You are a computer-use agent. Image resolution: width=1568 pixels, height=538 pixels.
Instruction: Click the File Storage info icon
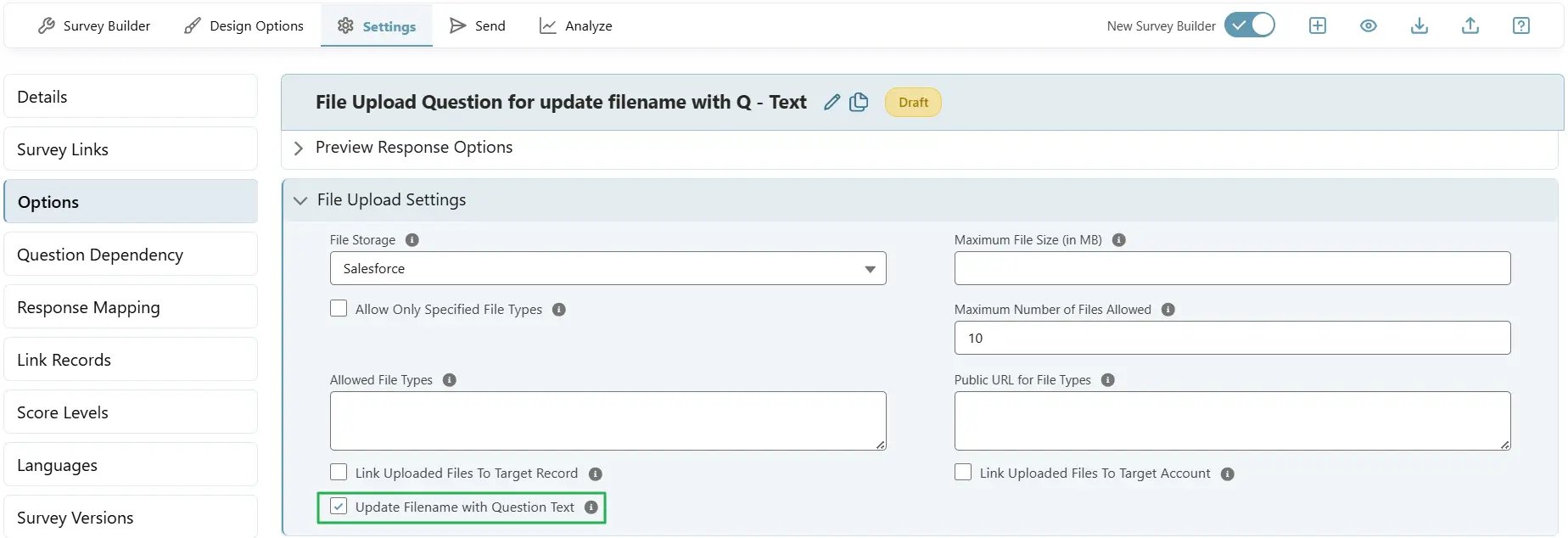[412, 240]
